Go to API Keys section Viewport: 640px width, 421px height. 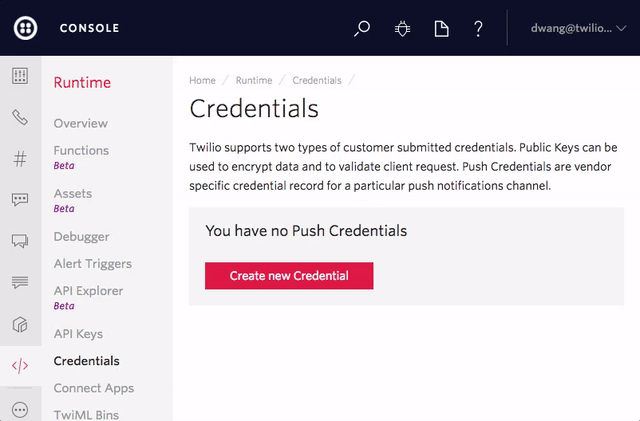(78, 334)
